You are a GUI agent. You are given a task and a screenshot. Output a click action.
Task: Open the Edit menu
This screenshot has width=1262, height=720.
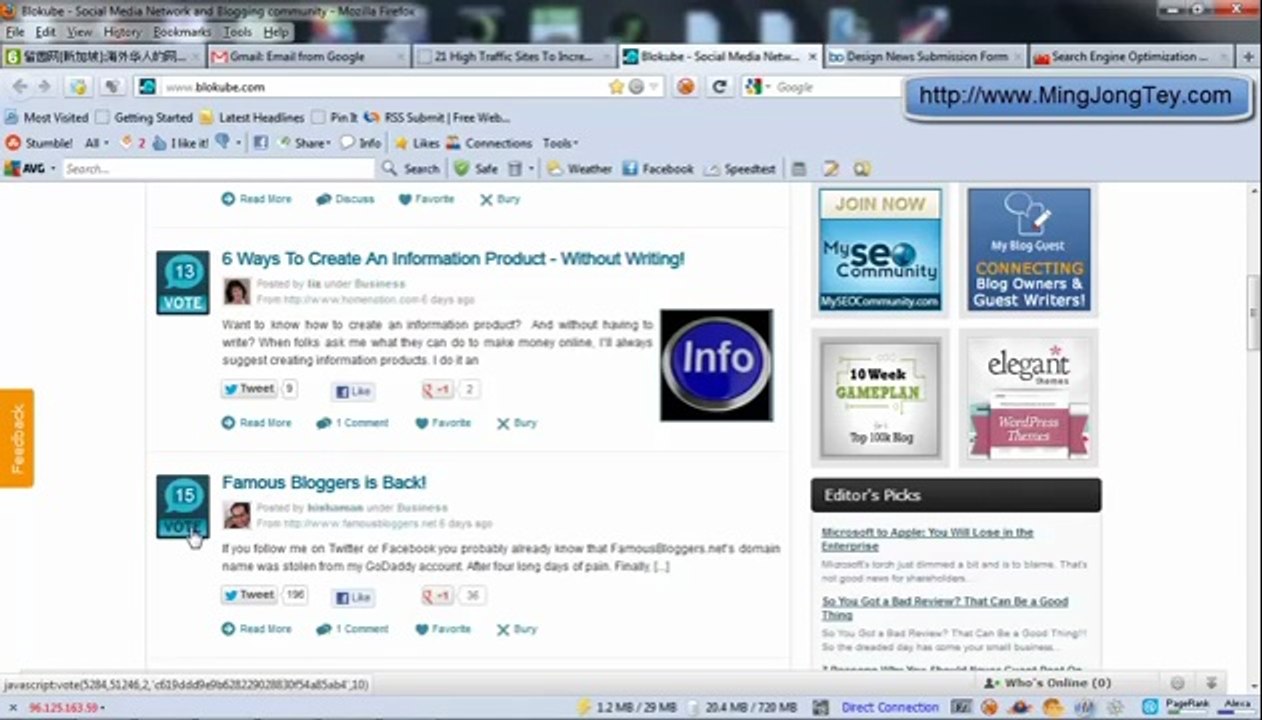[x=45, y=32]
